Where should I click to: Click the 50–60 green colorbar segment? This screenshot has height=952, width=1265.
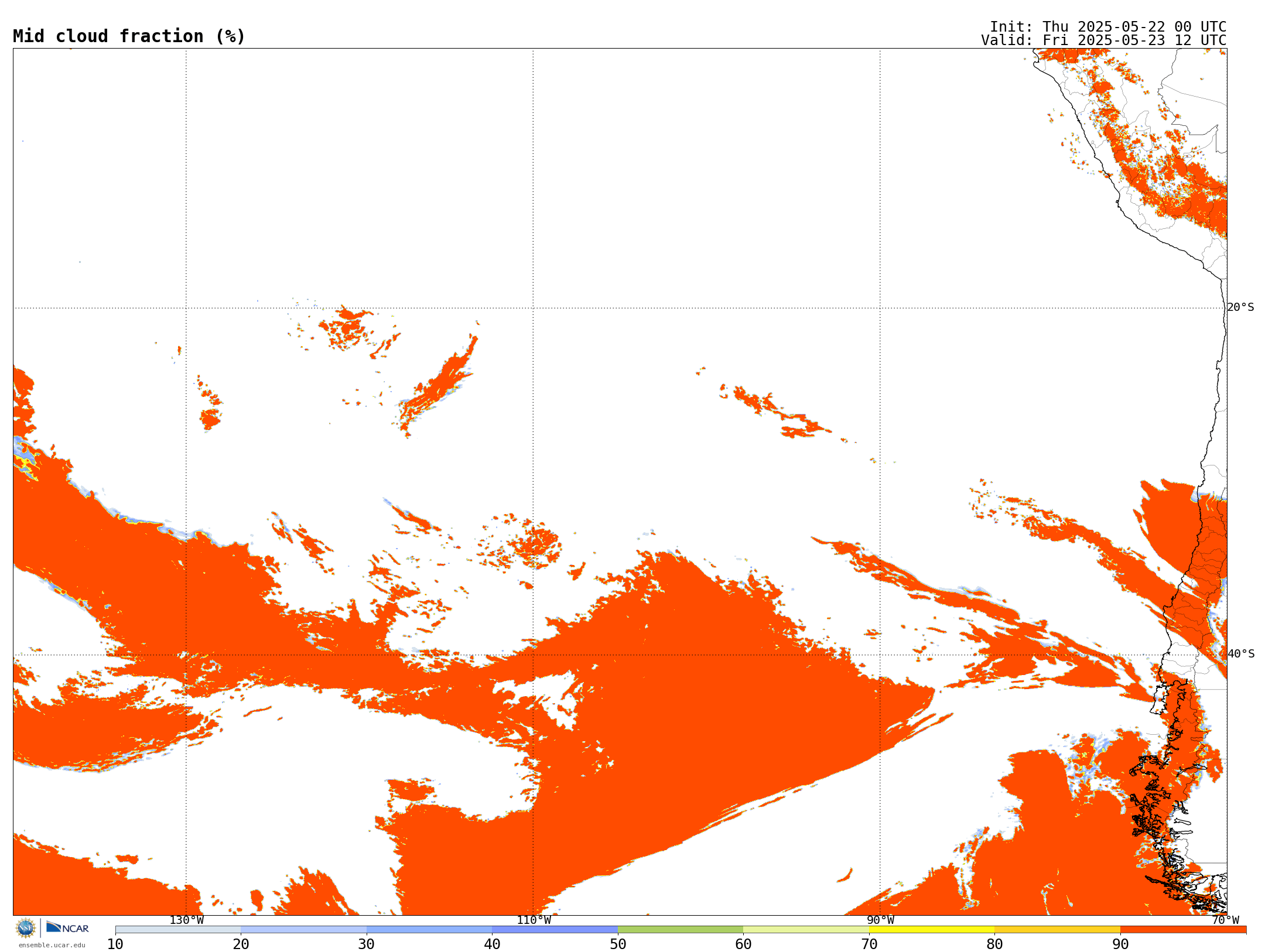tap(681, 930)
